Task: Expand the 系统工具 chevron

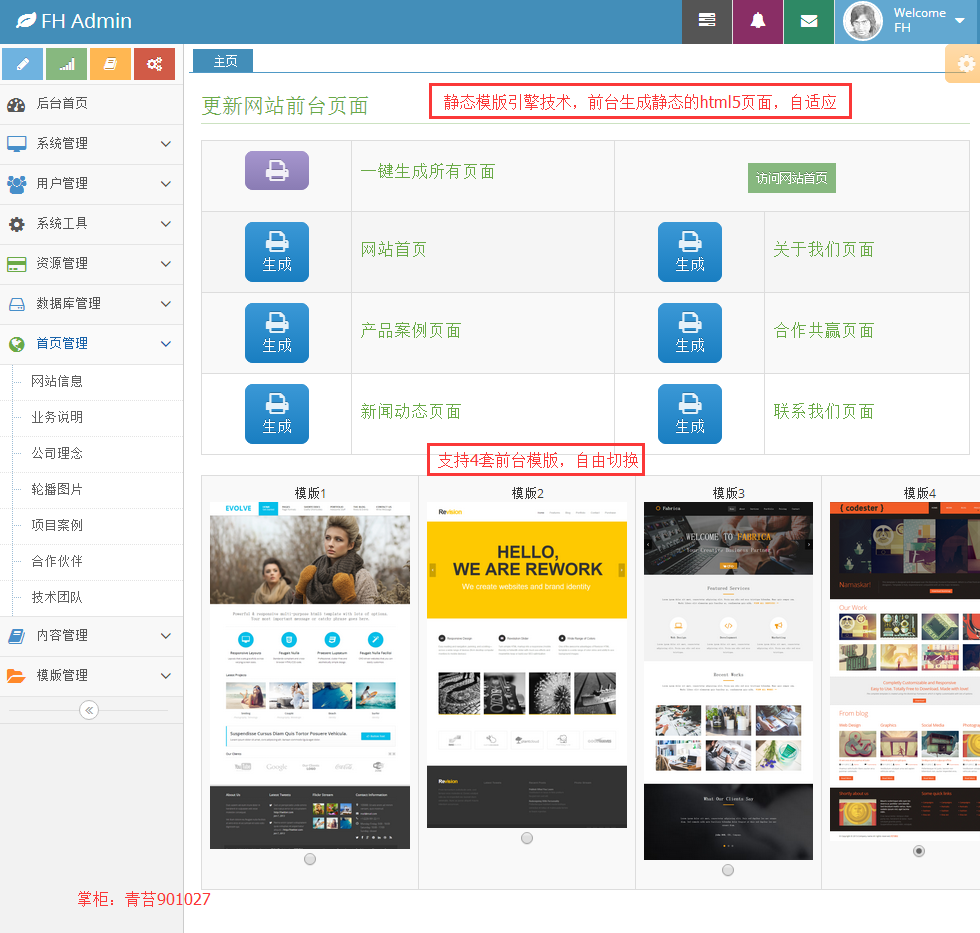Action: 166,224
